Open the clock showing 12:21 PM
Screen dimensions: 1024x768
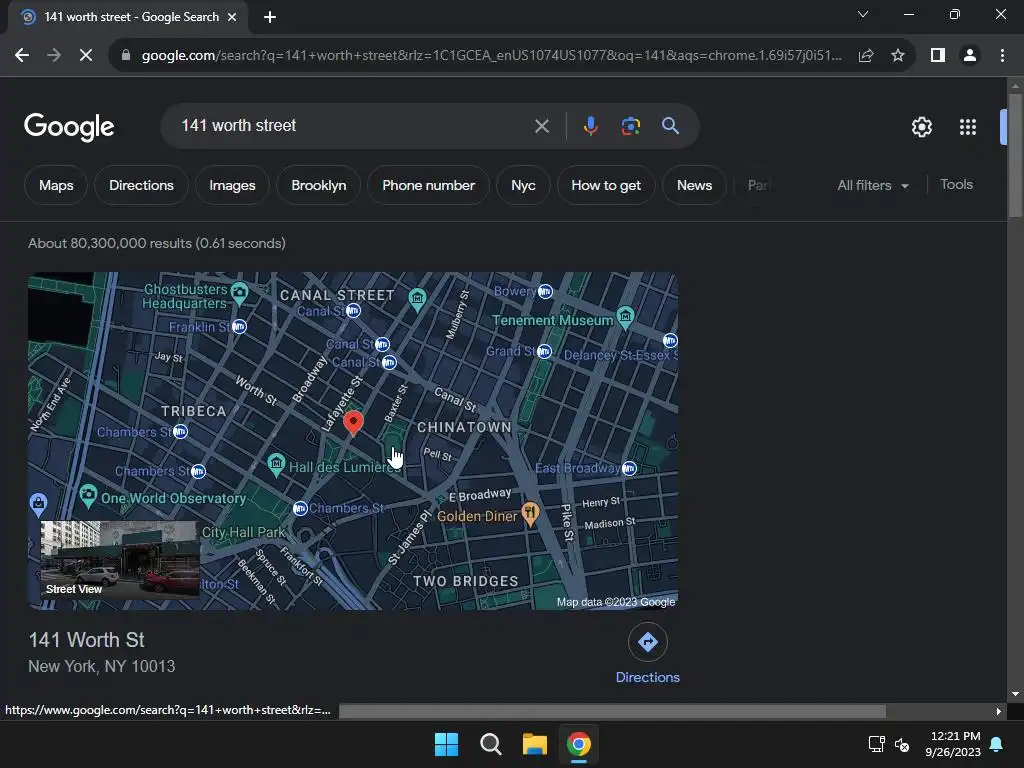point(953,744)
